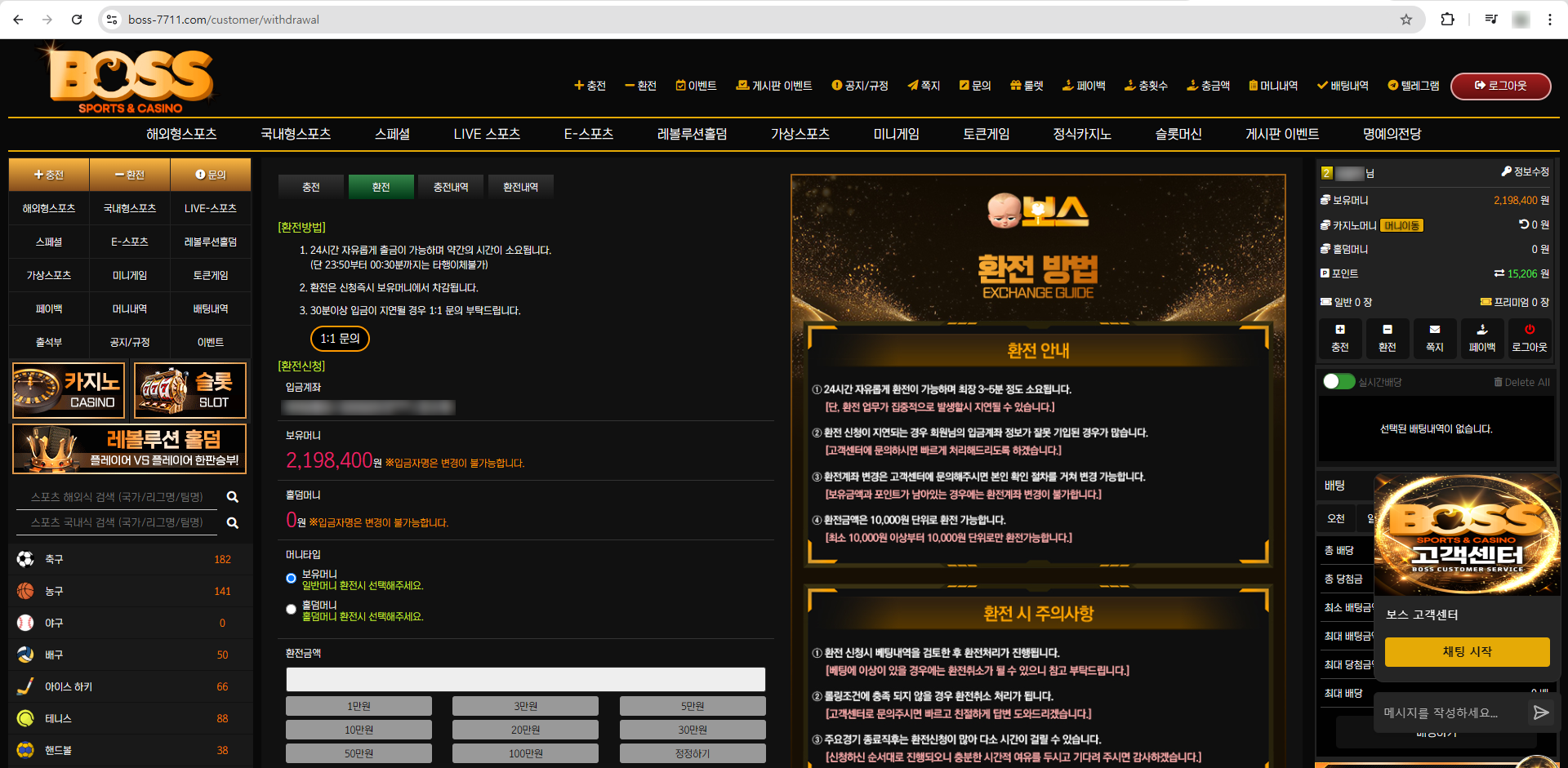This screenshot has height=768, width=1568.
Task: Click the 30만원 amount button
Action: pos(693,730)
